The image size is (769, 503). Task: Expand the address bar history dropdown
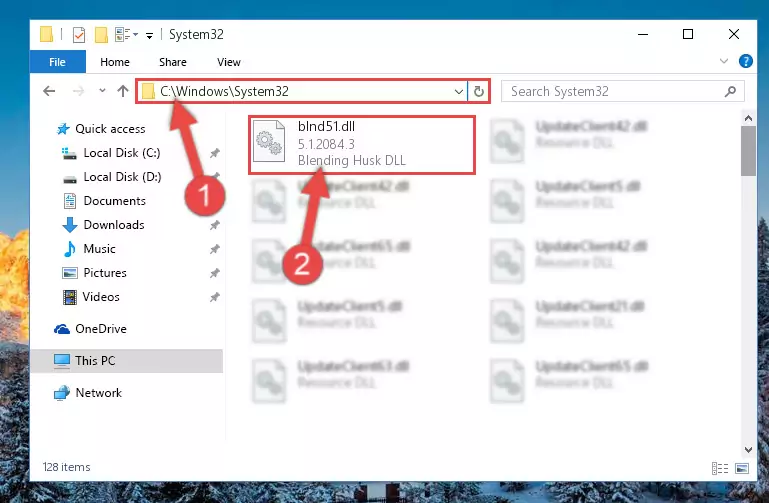click(459, 92)
